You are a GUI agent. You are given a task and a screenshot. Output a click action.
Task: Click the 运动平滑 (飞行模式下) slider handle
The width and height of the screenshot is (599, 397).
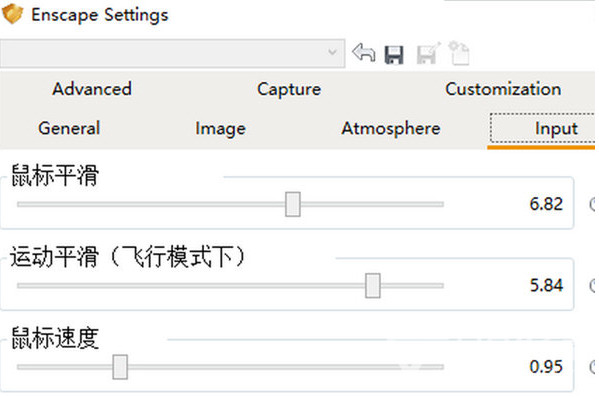[x=373, y=285]
